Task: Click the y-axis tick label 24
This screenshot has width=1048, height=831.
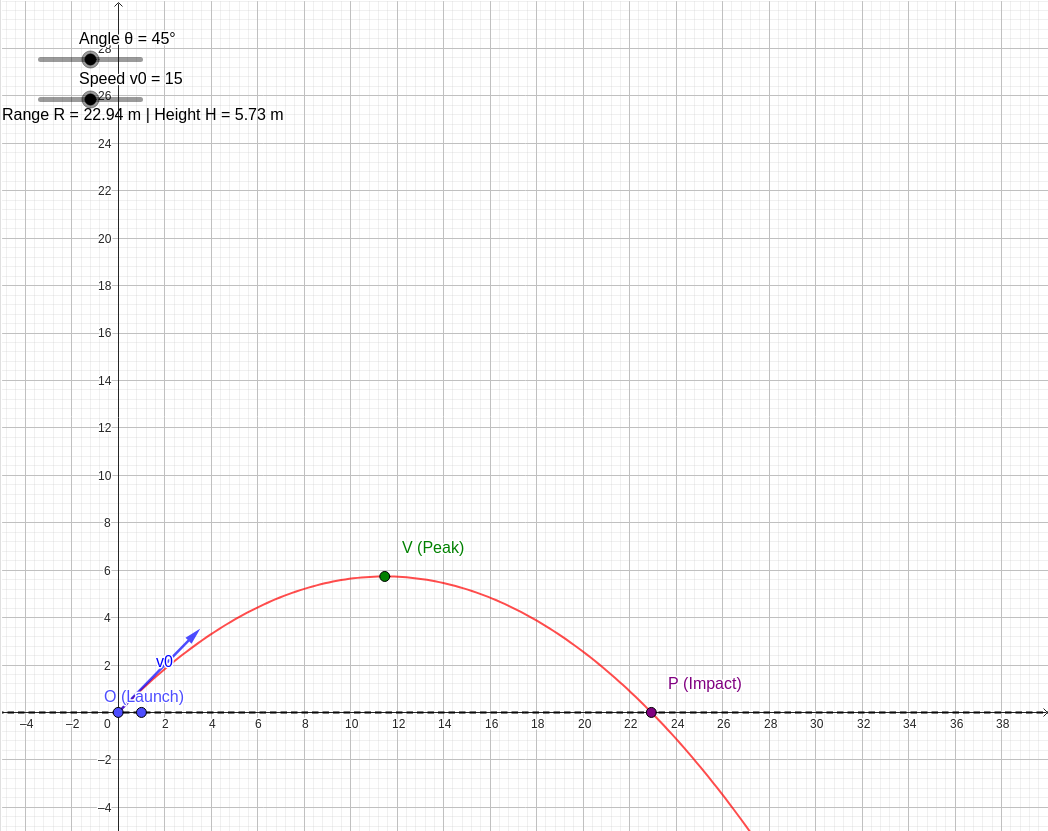Action: coord(104,144)
